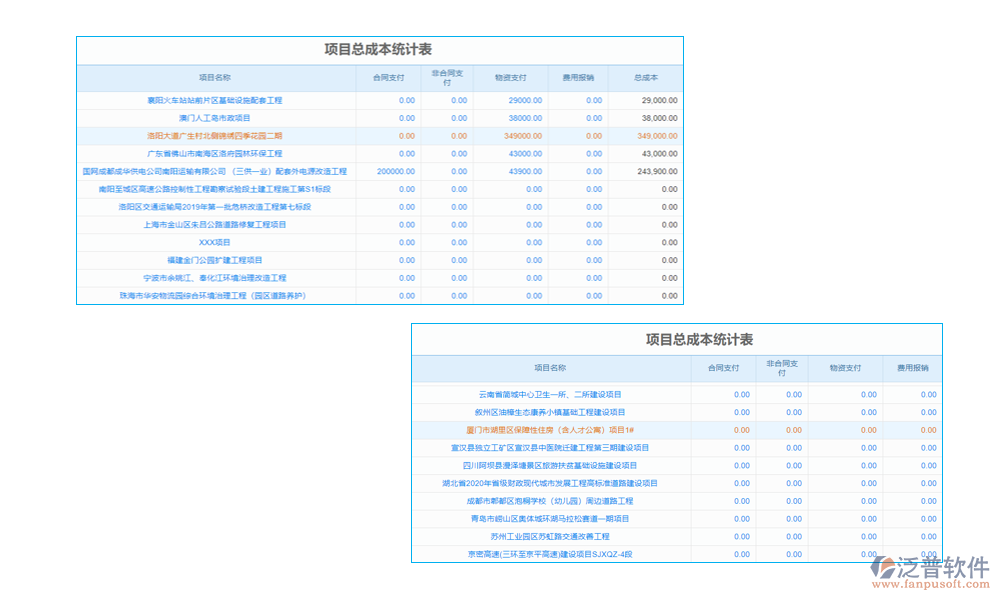Open 福建金门公园扩建工程项目 link

click(x=215, y=260)
